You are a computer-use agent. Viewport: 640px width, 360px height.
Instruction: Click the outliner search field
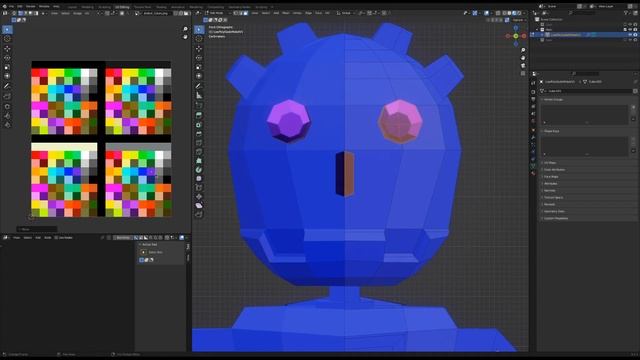(583, 13)
